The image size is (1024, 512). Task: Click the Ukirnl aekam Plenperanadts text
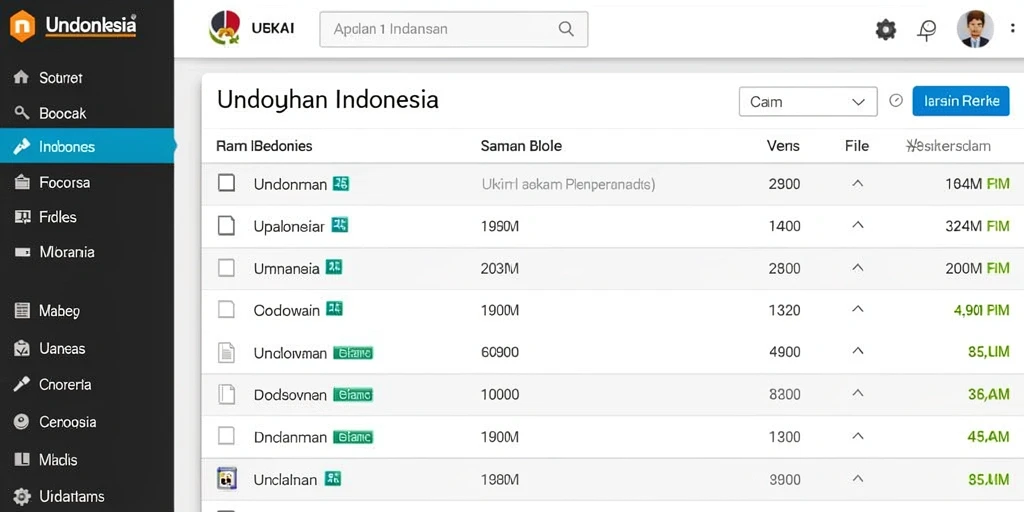[x=568, y=184]
